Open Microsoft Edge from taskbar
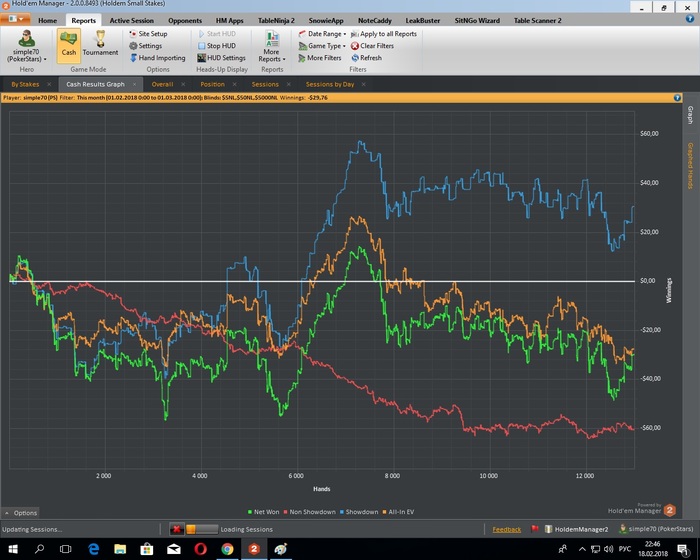Viewport: 700px width, 560px height. tap(93, 549)
